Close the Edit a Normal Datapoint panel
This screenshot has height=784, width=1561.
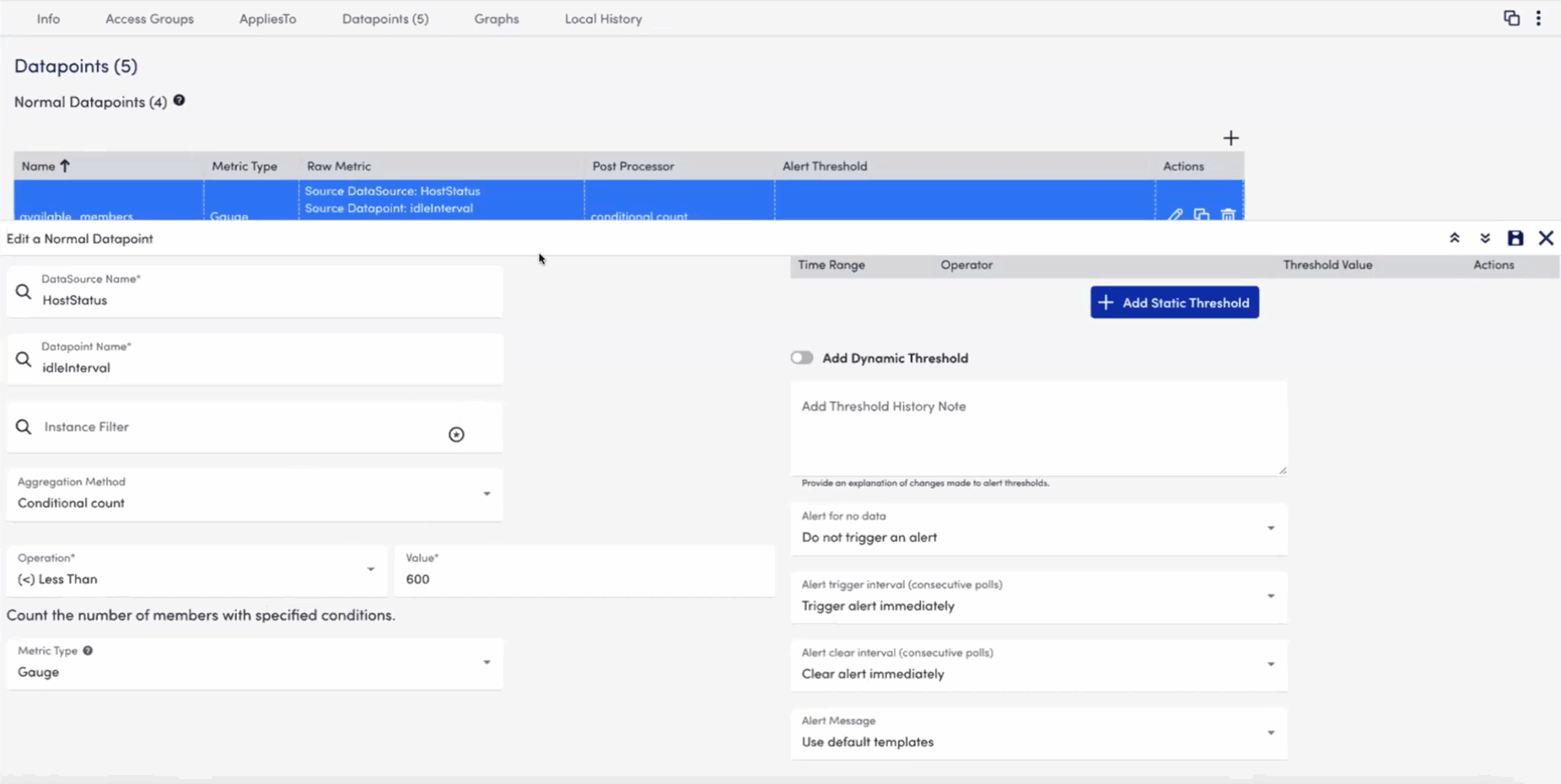(1546, 238)
